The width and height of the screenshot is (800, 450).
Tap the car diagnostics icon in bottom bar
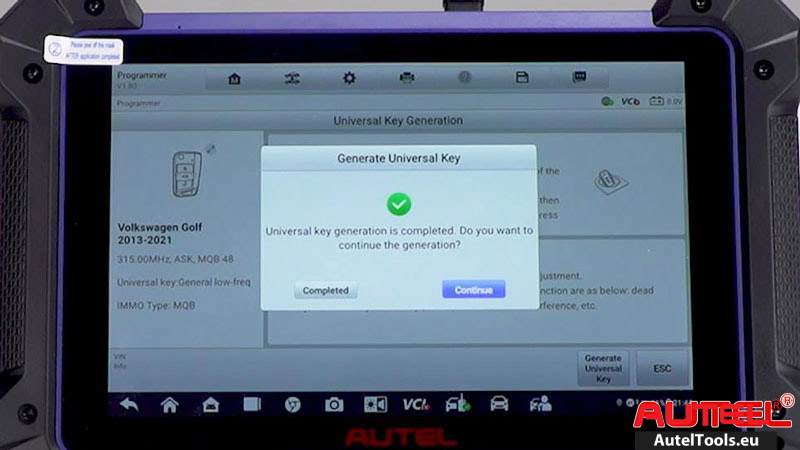click(499, 404)
